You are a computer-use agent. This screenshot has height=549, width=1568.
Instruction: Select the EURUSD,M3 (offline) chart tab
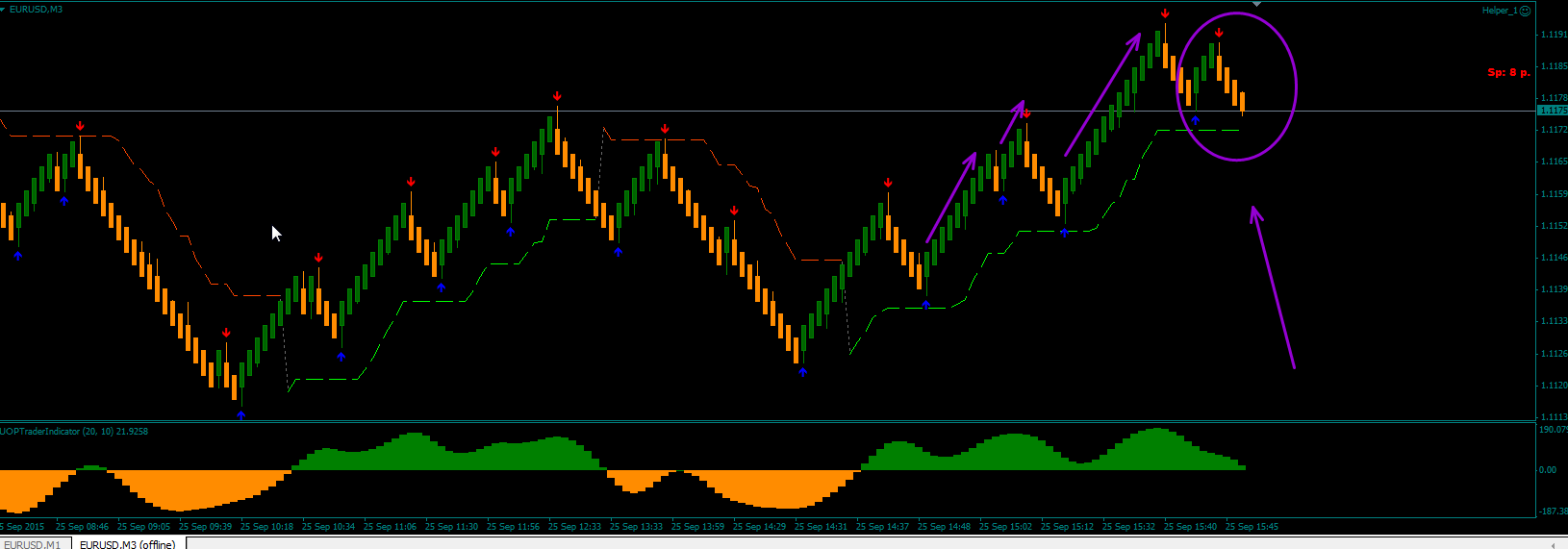tap(127, 544)
